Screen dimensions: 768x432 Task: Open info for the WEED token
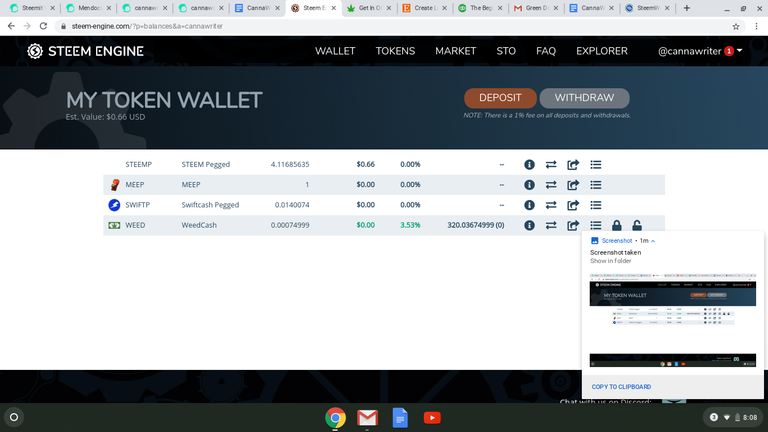coord(529,225)
